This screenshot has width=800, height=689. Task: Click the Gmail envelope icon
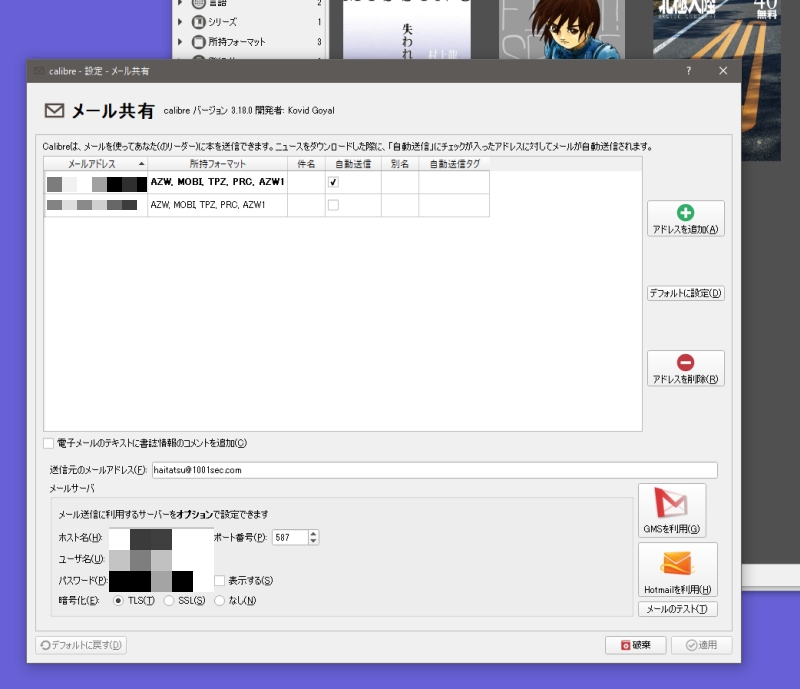tap(672, 503)
